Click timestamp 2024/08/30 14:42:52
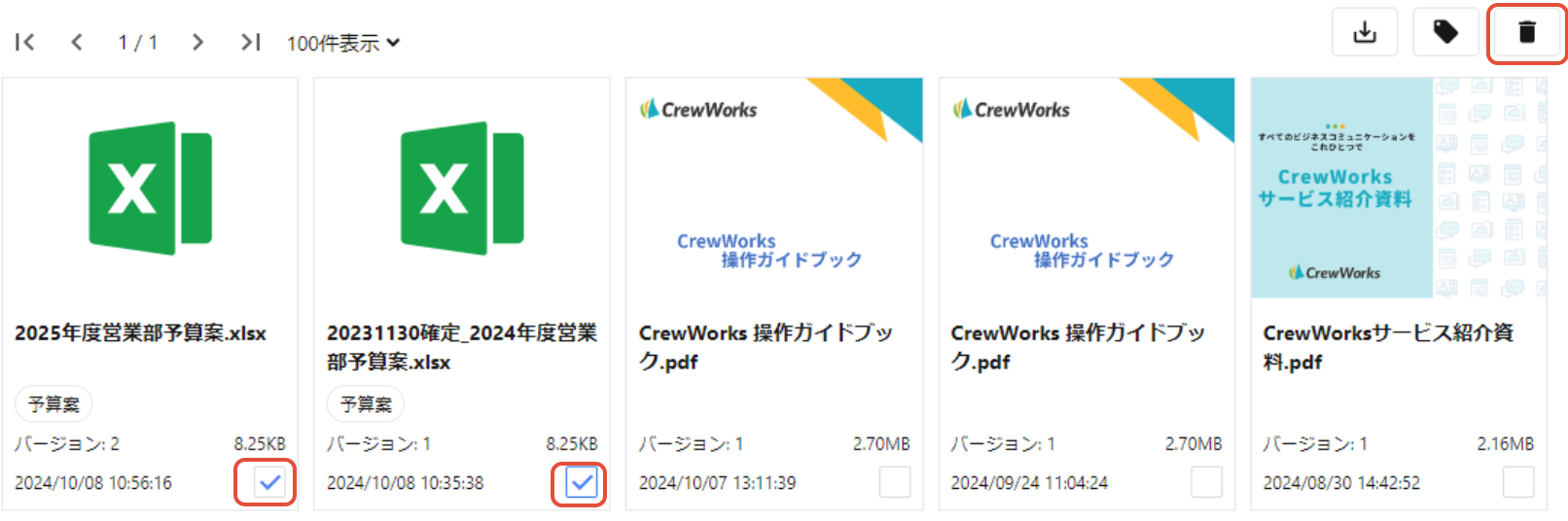 (x=1342, y=483)
